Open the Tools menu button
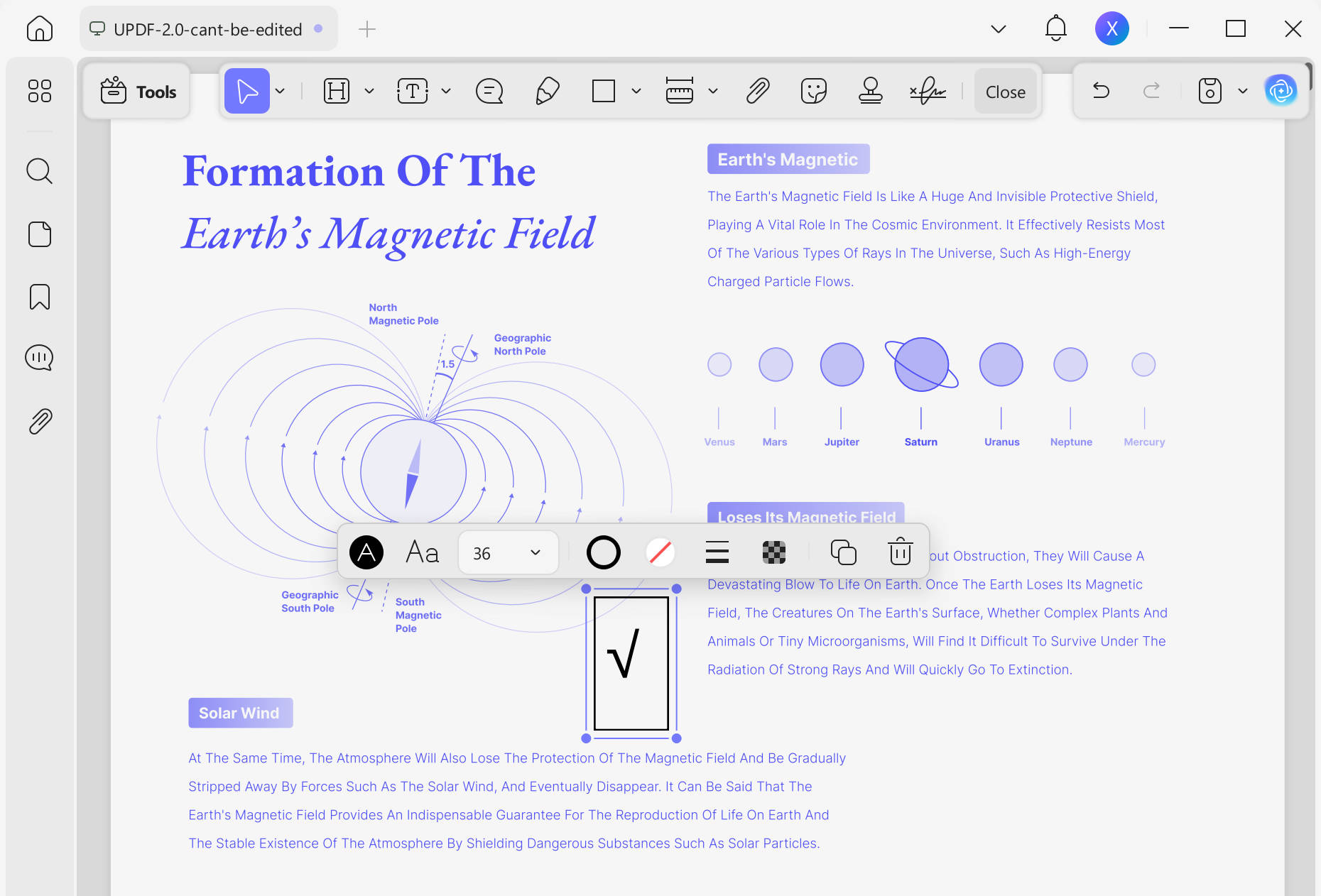 click(x=138, y=92)
